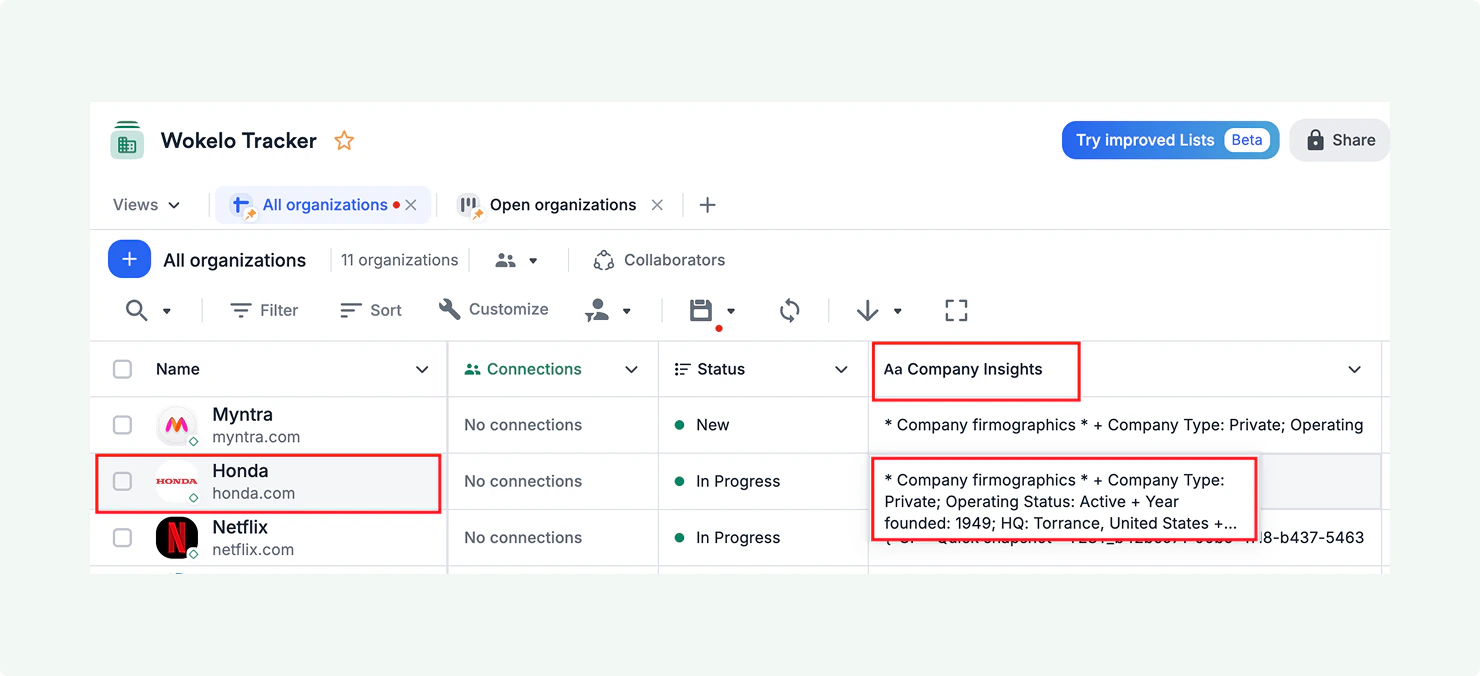Viewport: 1480px width, 676px height.
Task: Expand the save icon dropdown arrow
Action: [731, 311]
